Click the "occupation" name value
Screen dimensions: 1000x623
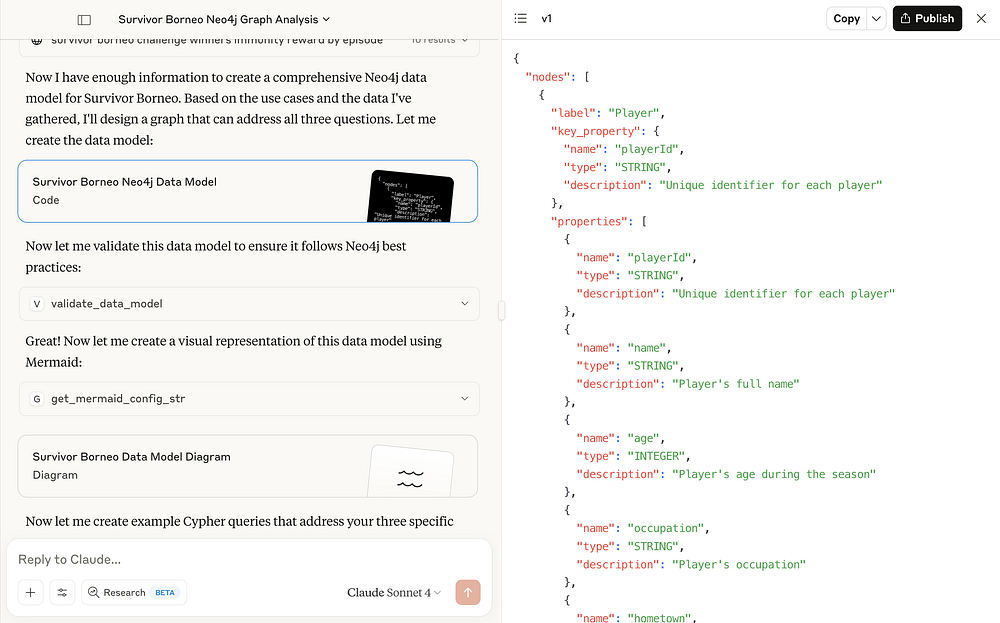click(665, 528)
